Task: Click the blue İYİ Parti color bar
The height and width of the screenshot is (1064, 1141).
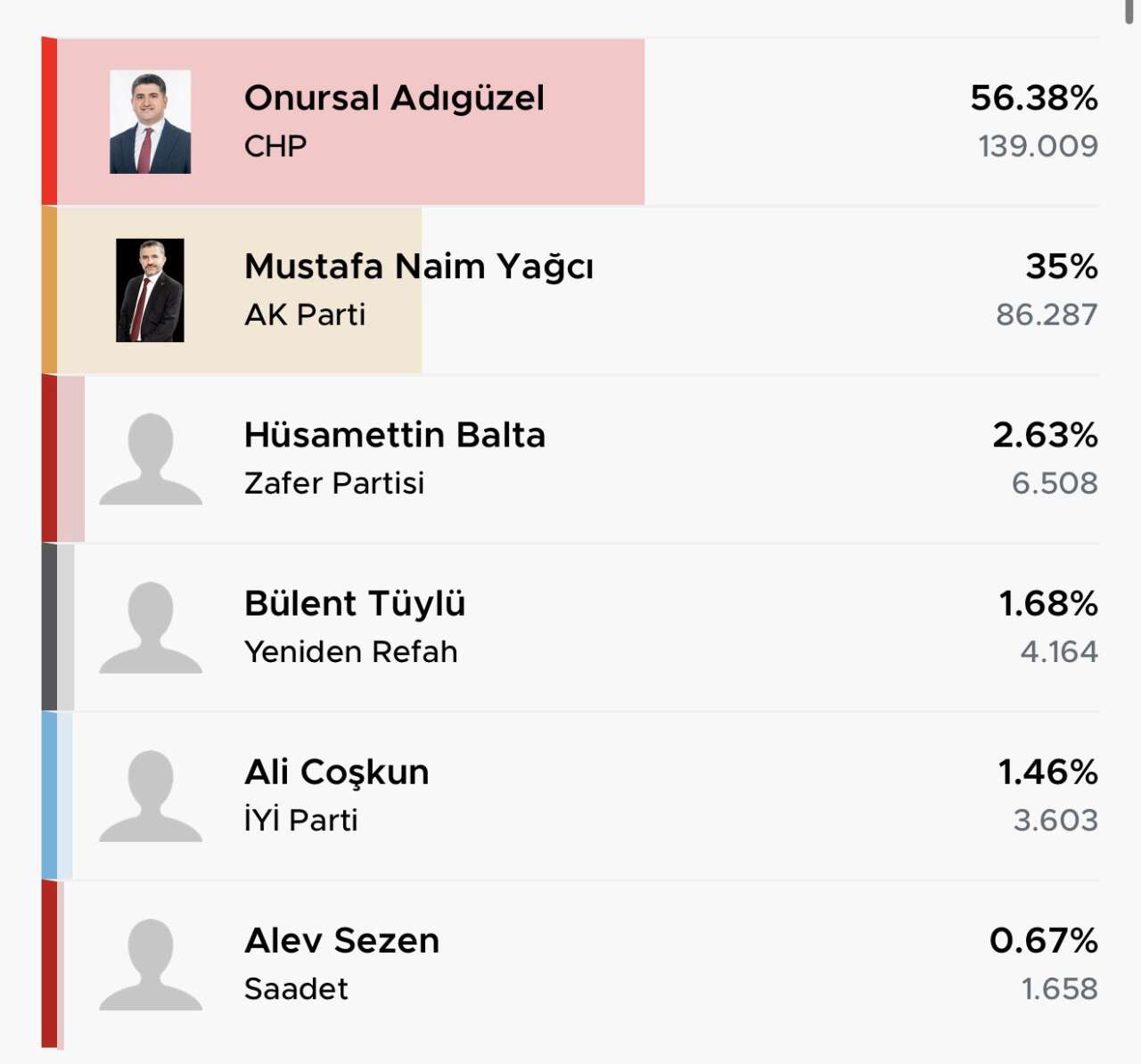Action: [x=49, y=796]
